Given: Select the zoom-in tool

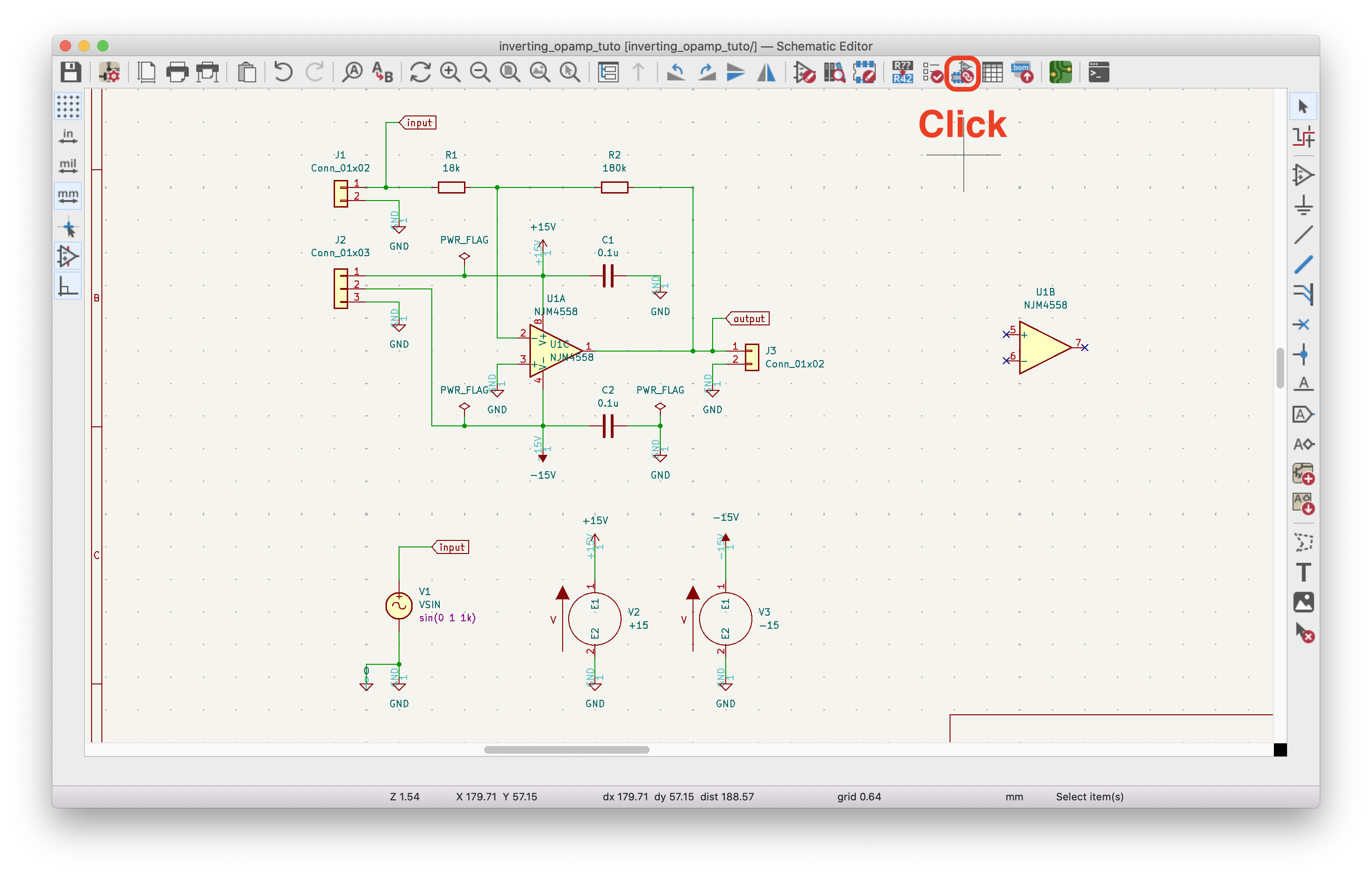Looking at the screenshot, I should click(x=450, y=72).
